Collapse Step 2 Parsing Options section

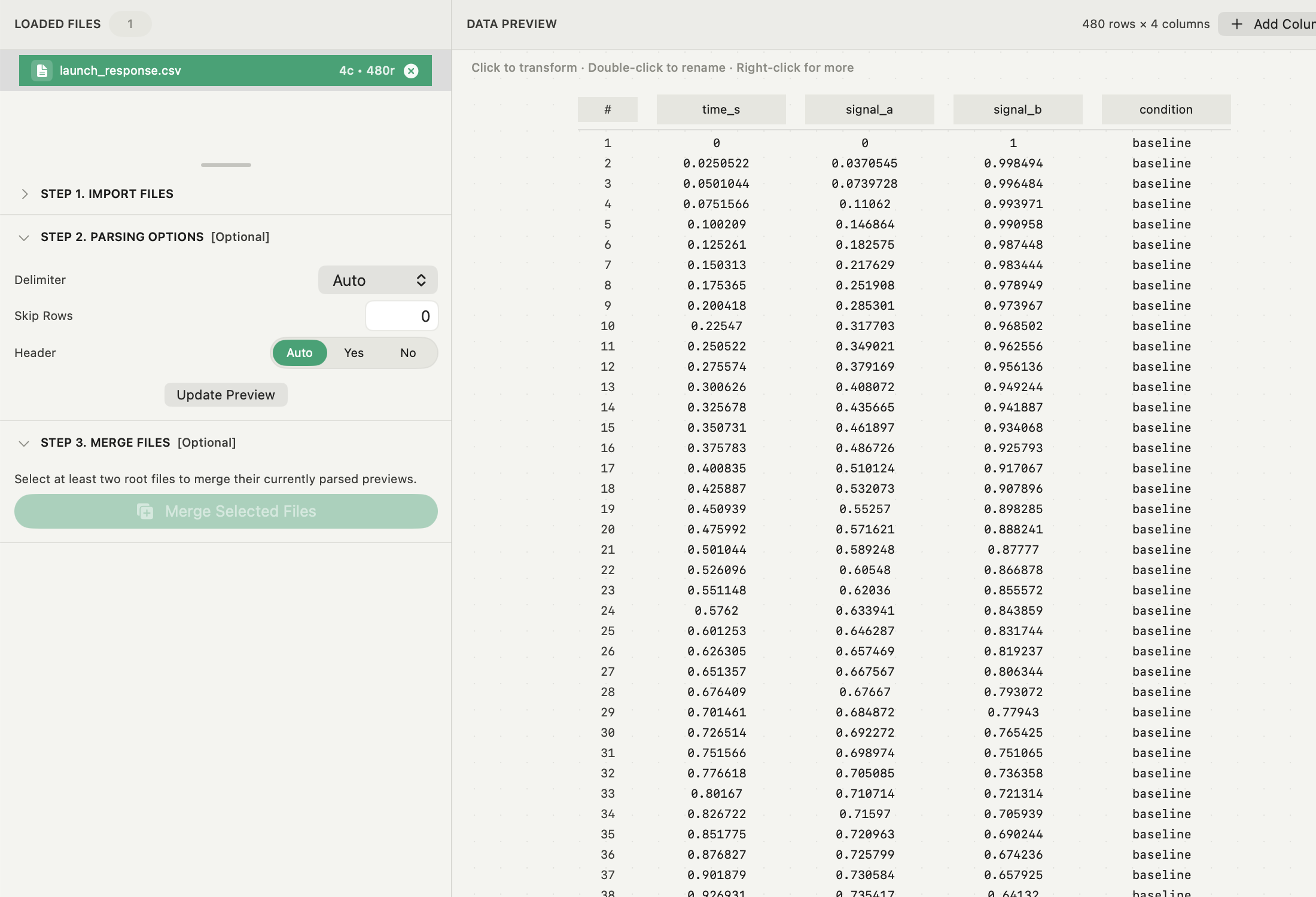[24, 237]
